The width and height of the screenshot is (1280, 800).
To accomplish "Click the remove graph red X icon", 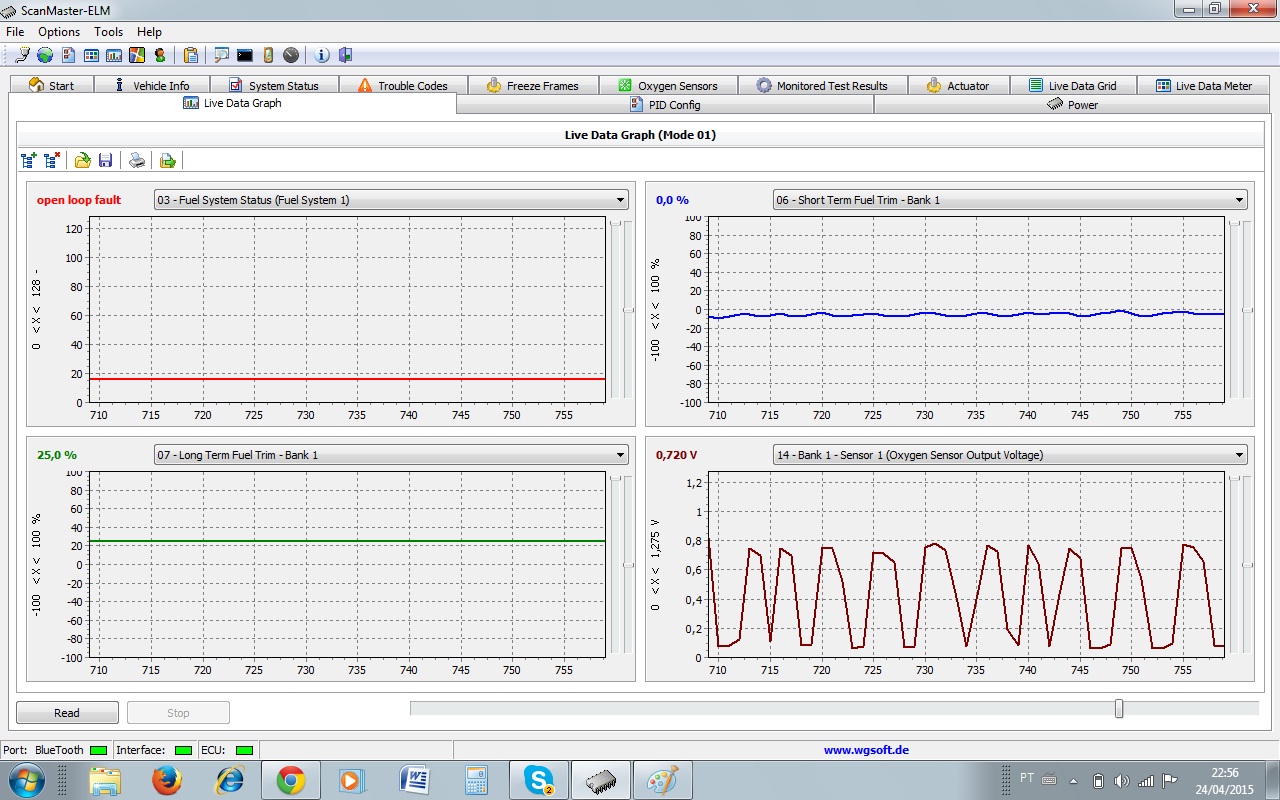I will click(x=52, y=160).
